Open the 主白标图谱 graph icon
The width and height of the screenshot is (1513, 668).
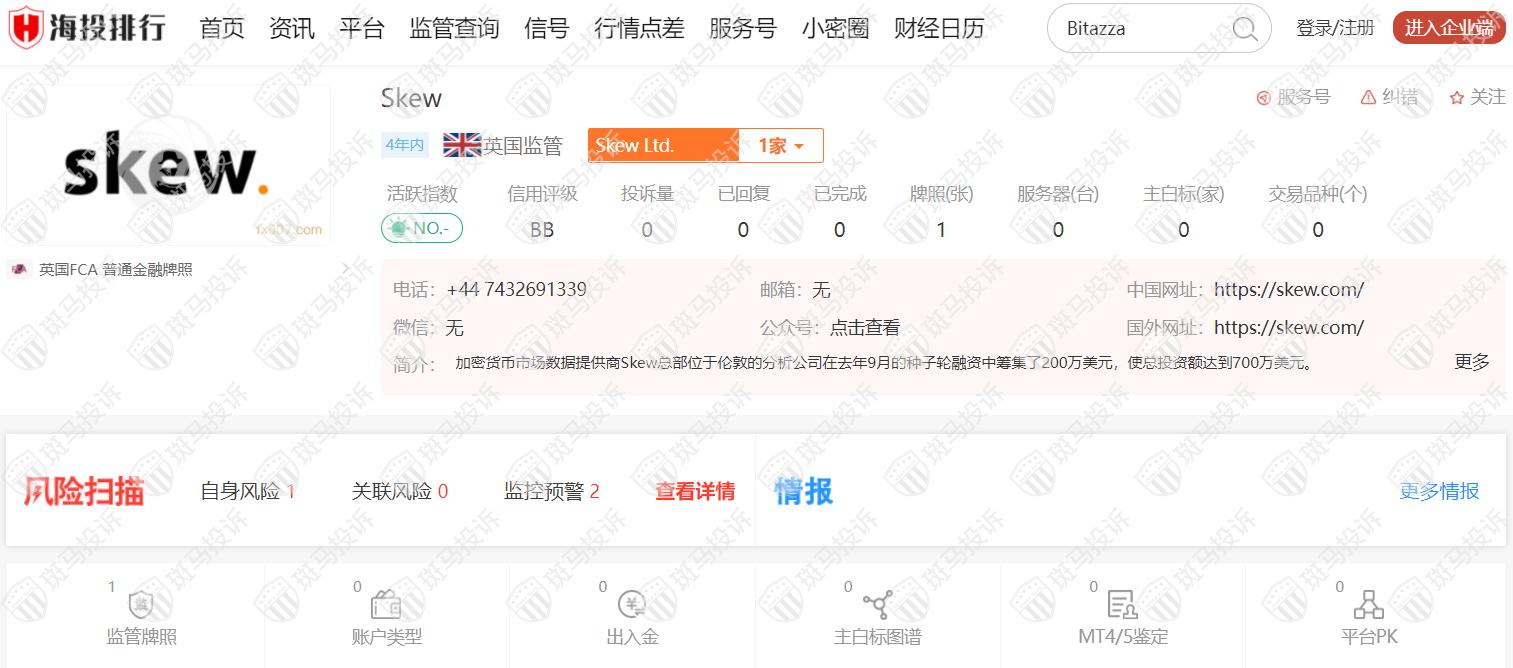pyautogui.click(x=877, y=604)
